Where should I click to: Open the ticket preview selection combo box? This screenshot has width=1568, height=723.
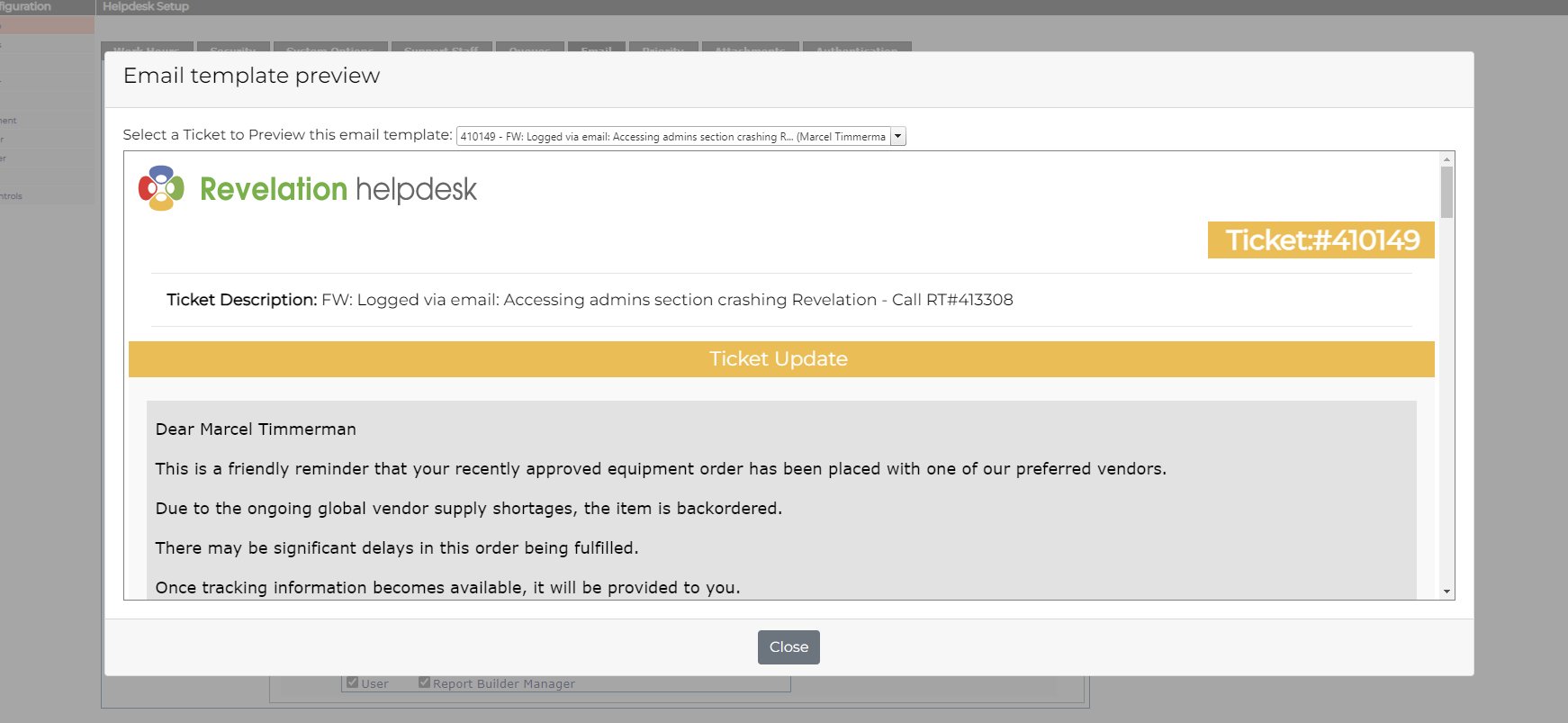(680, 136)
